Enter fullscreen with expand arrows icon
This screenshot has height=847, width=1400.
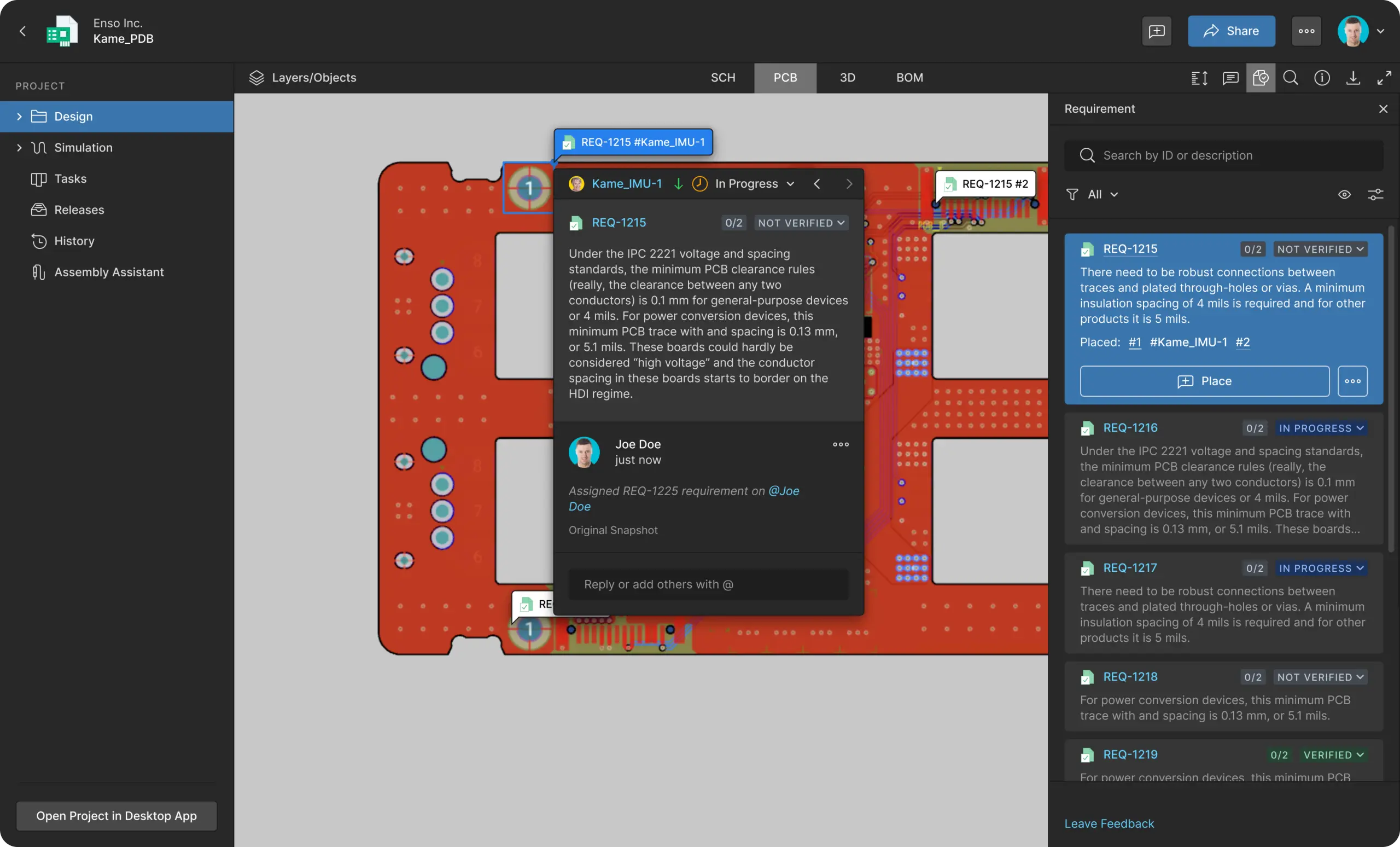pos(1384,78)
